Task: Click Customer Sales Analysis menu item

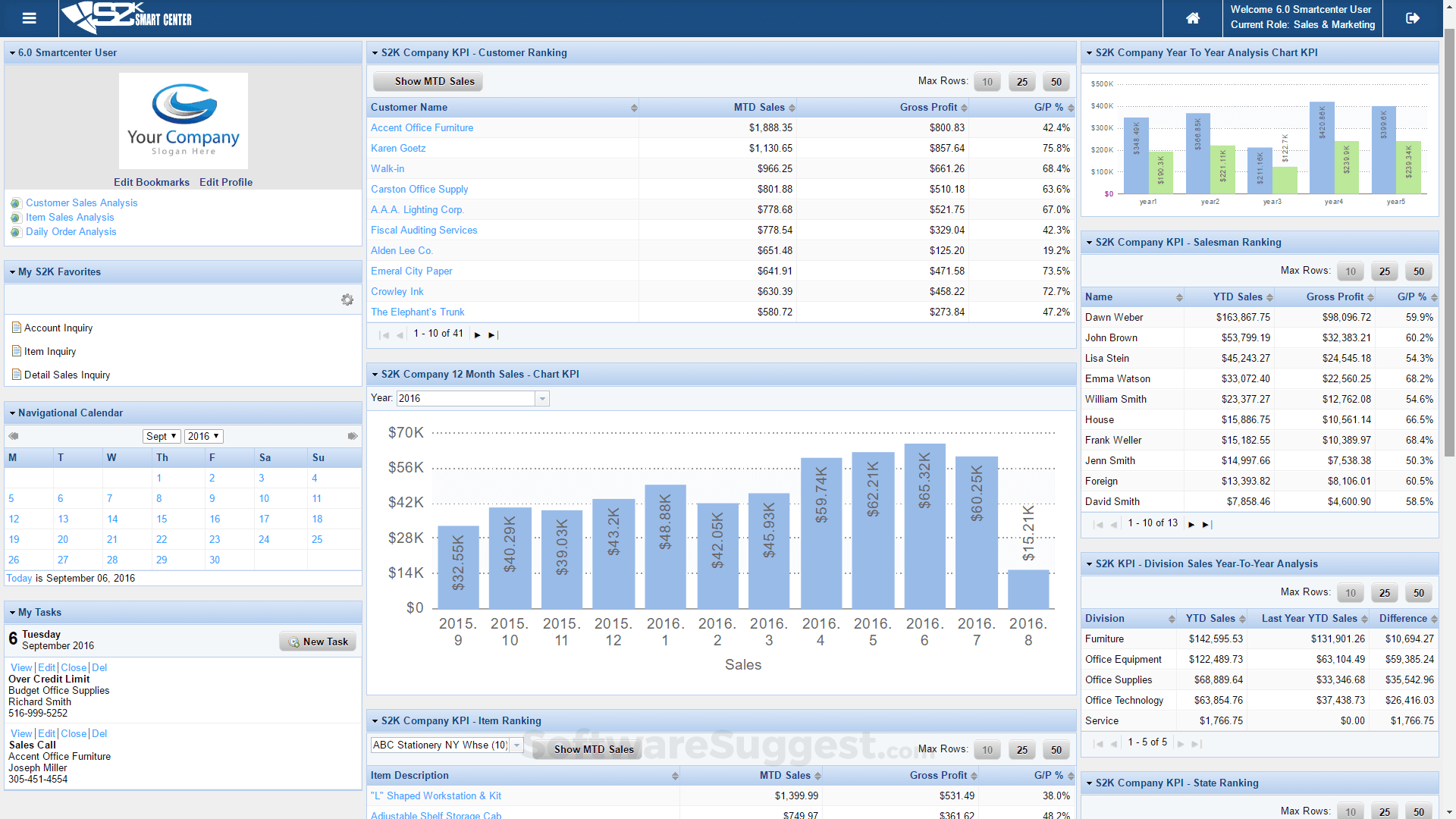Action: coord(82,202)
